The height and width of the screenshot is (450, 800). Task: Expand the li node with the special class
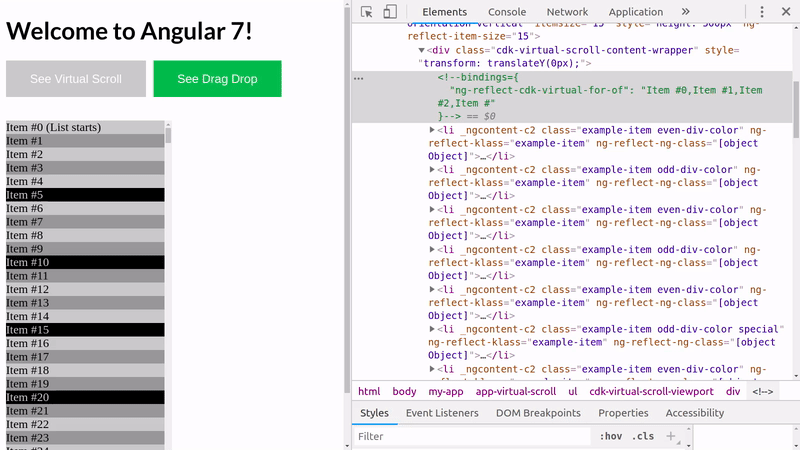432,328
